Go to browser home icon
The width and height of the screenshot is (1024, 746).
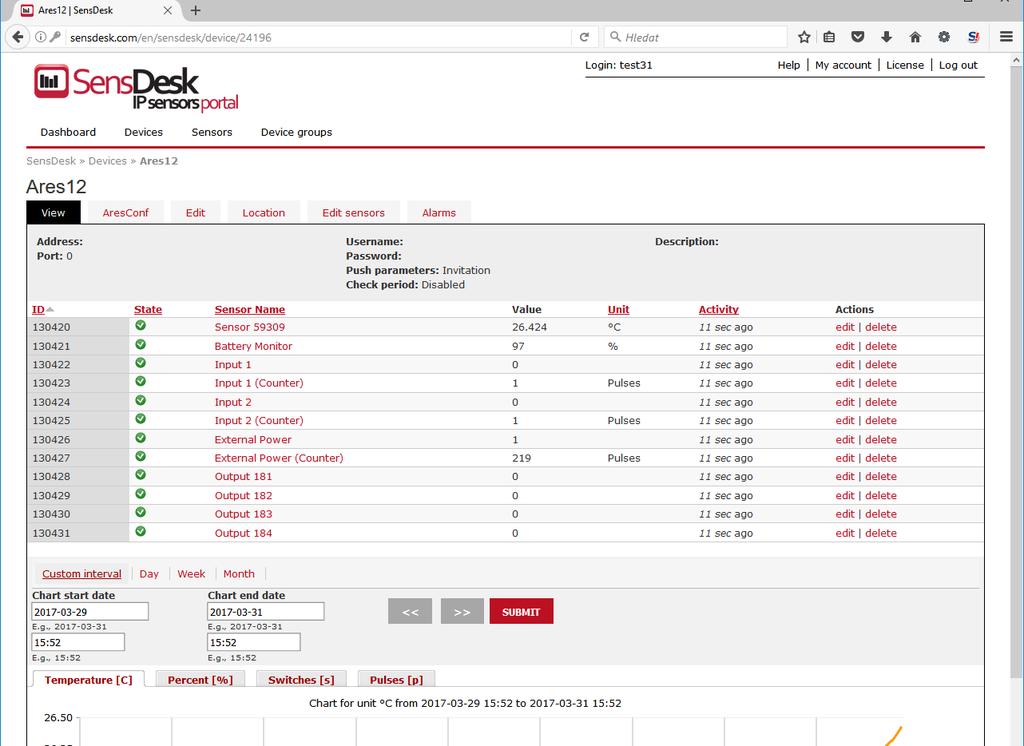point(915,37)
